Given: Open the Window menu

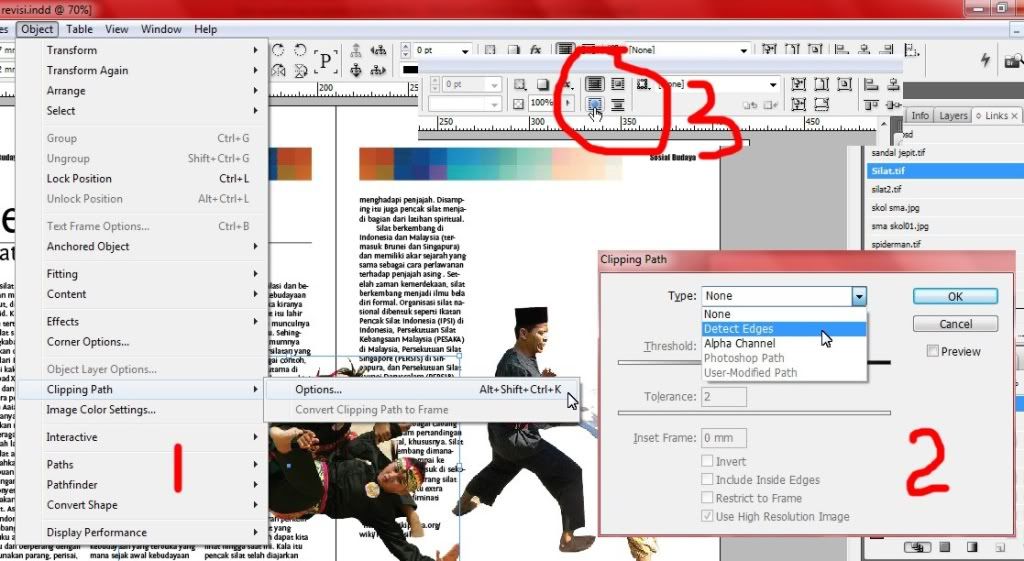Looking at the screenshot, I should pyautogui.click(x=161, y=29).
